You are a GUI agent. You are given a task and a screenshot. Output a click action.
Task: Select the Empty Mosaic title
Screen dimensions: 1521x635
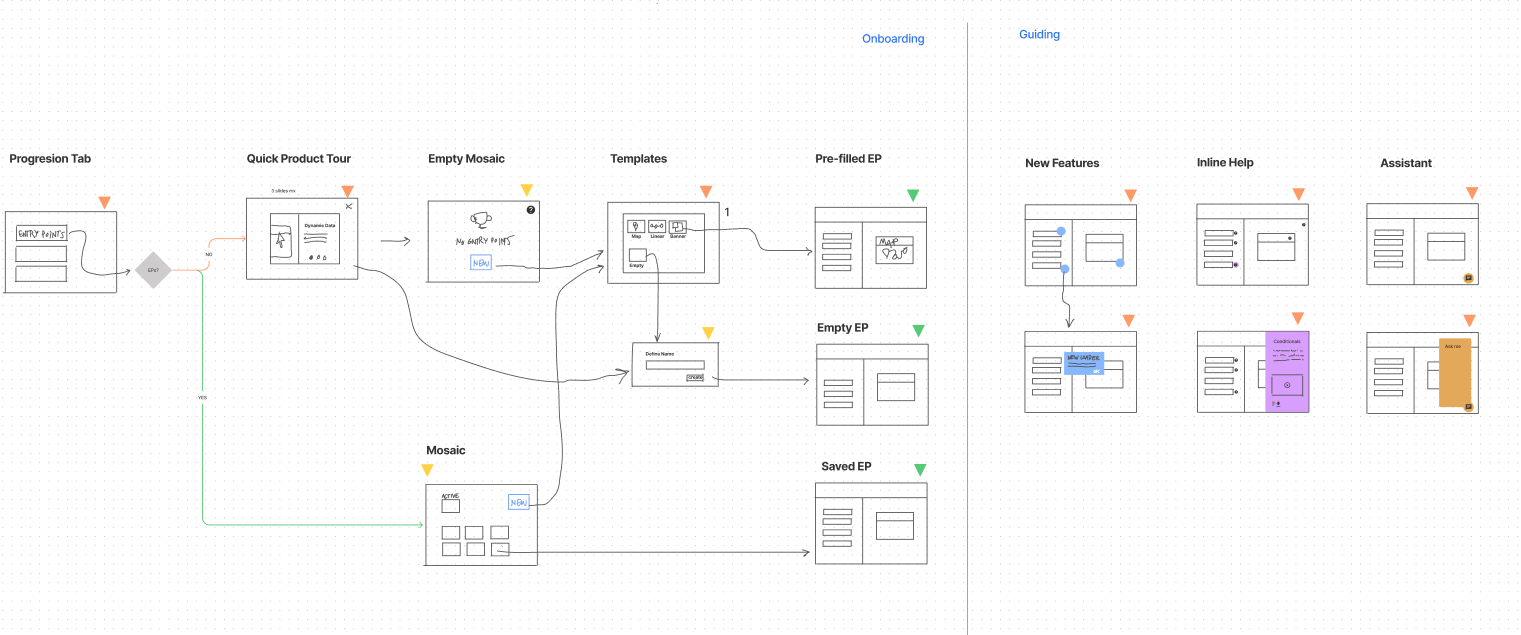(x=466, y=158)
